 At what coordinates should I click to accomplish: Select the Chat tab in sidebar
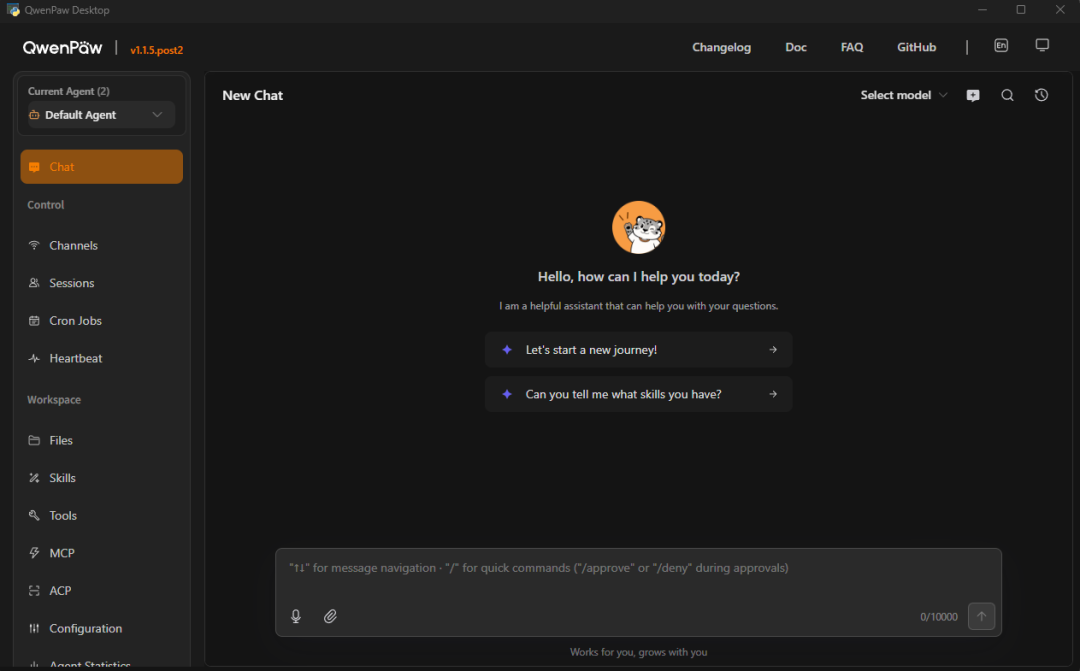pyautogui.click(x=101, y=167)
